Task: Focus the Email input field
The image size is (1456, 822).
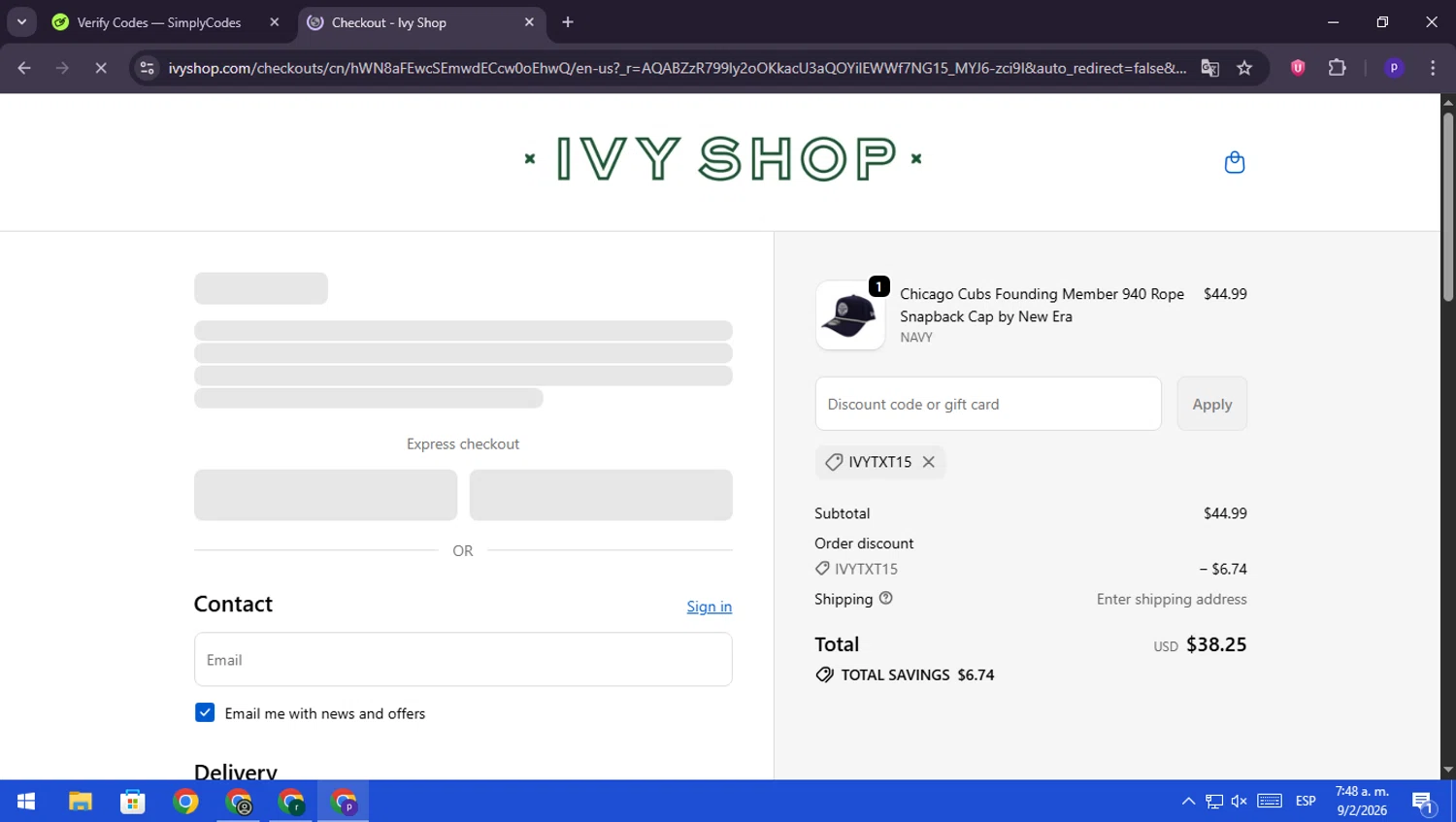Action: 463,660
